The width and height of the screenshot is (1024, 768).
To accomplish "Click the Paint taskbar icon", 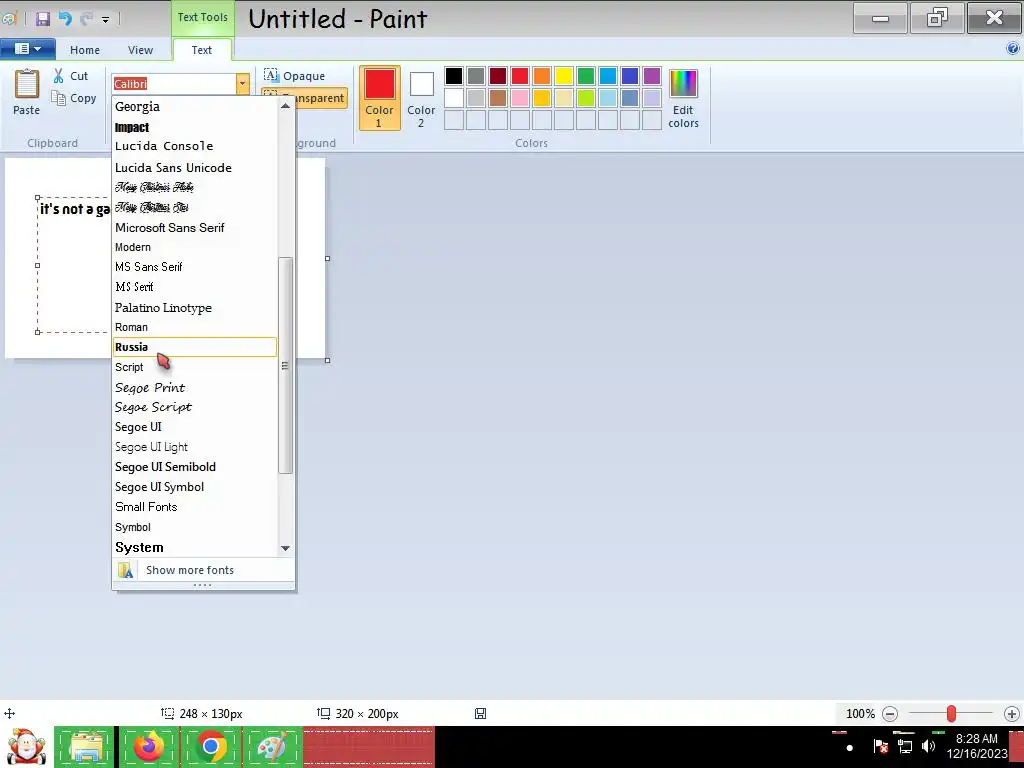I will click(272, 746).
